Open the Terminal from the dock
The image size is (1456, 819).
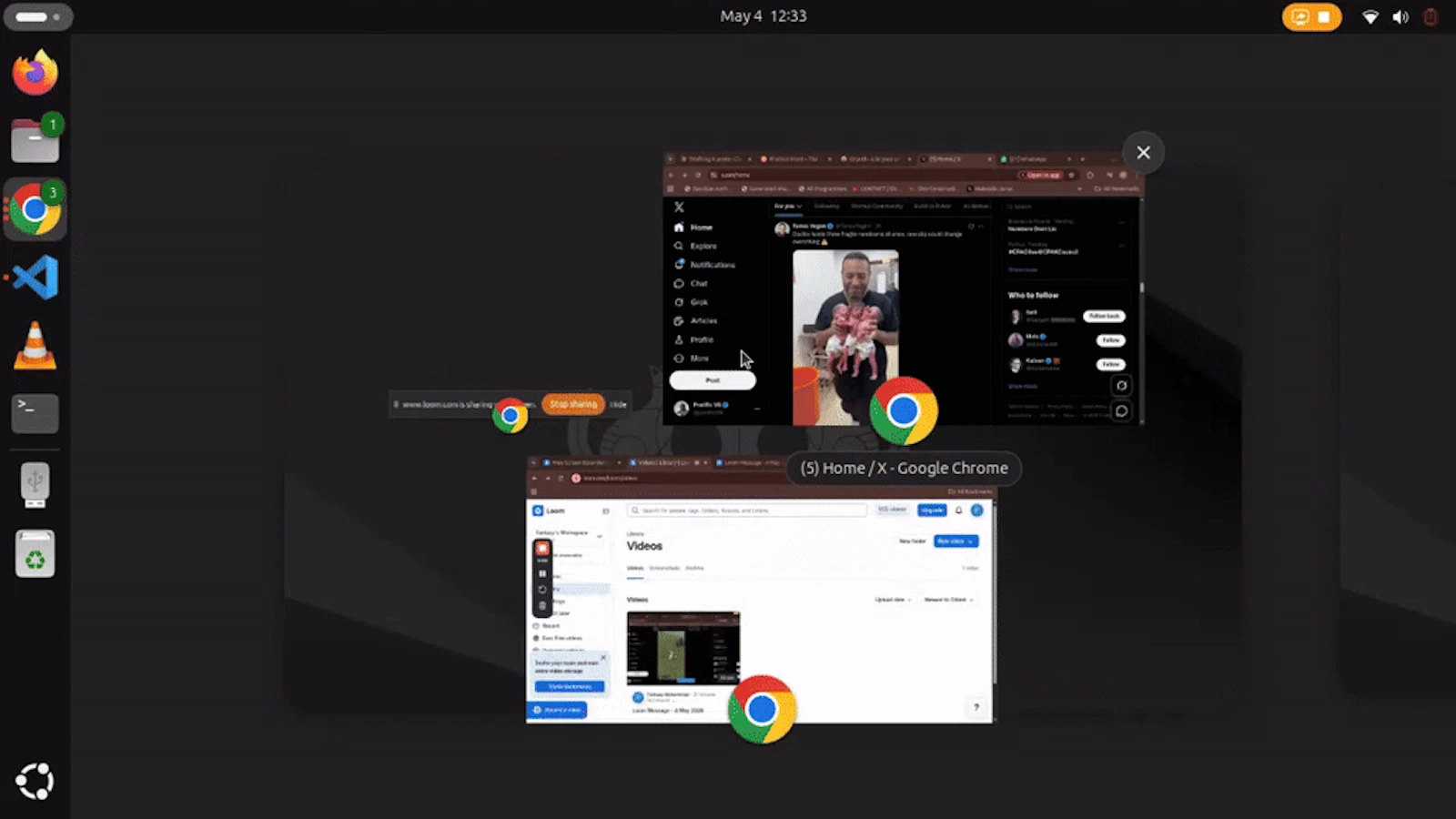point(35,413)
